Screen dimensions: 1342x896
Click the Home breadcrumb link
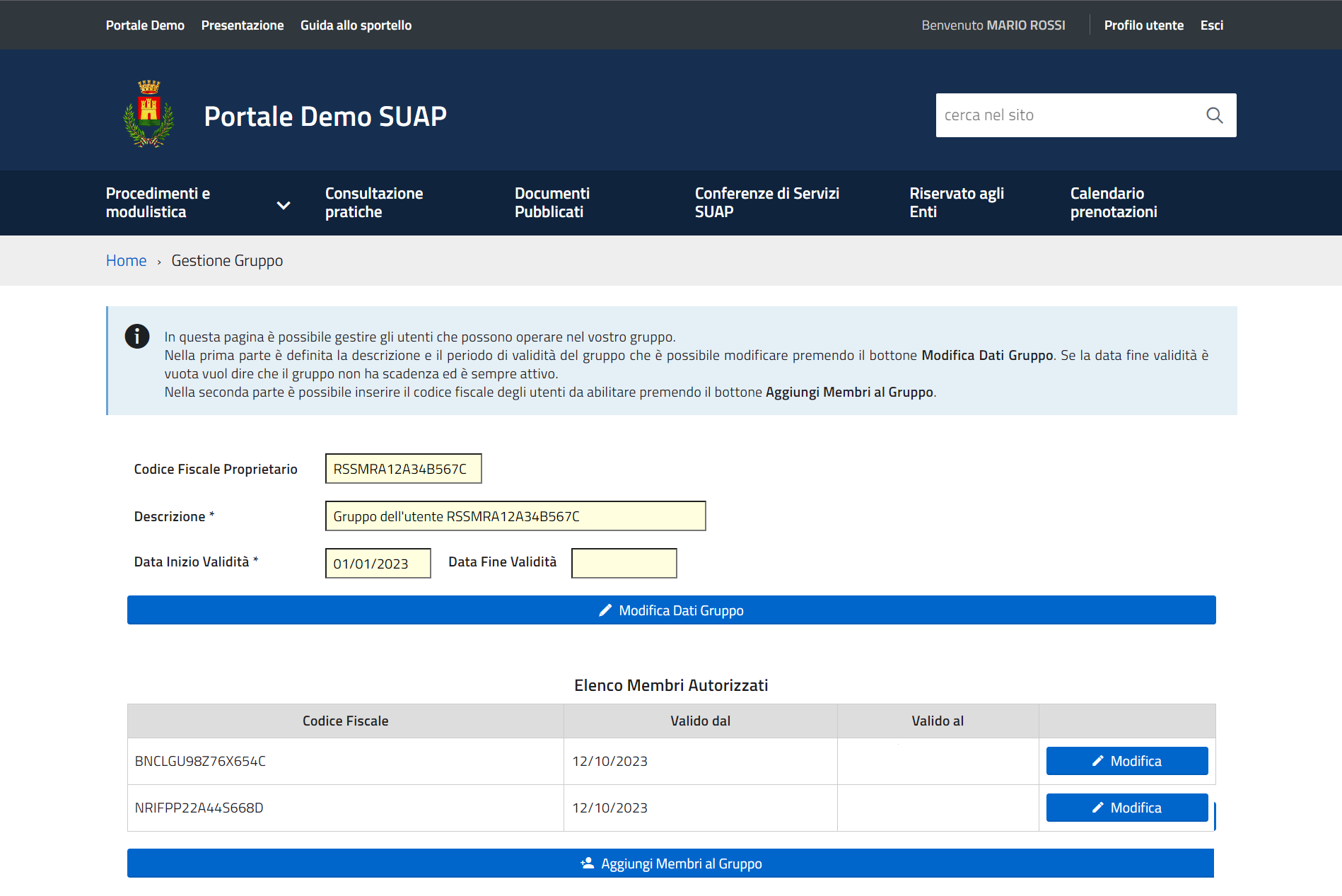click(126, 260)
